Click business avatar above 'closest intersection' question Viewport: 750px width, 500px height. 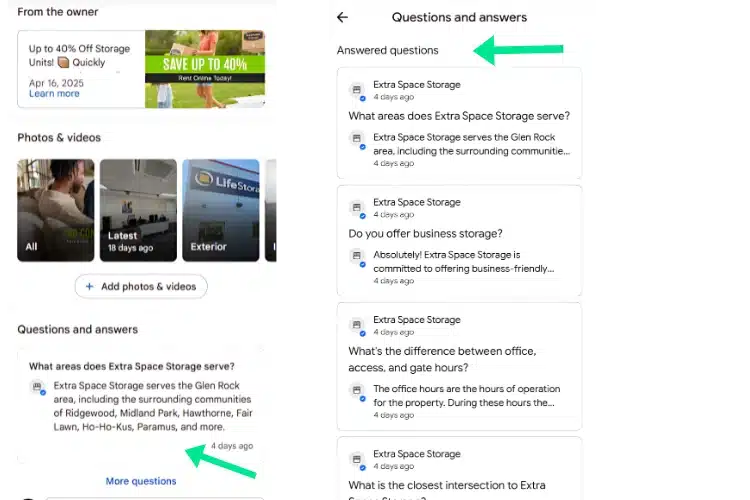point(357,460)
